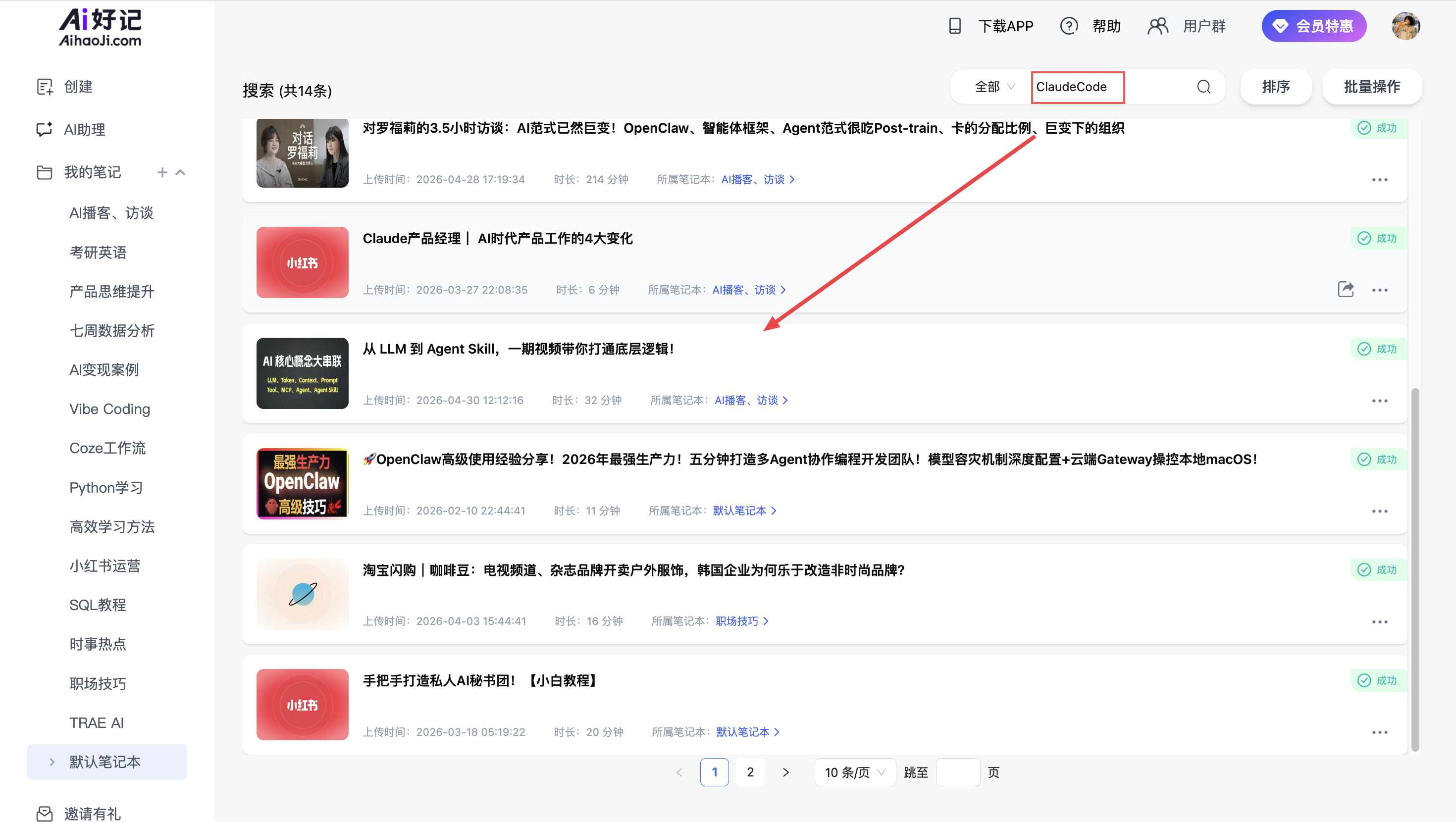Open title Claude产品经理｜AI时代产品工作的4大变化
The image size is (1456, 822).
point(497,239)
